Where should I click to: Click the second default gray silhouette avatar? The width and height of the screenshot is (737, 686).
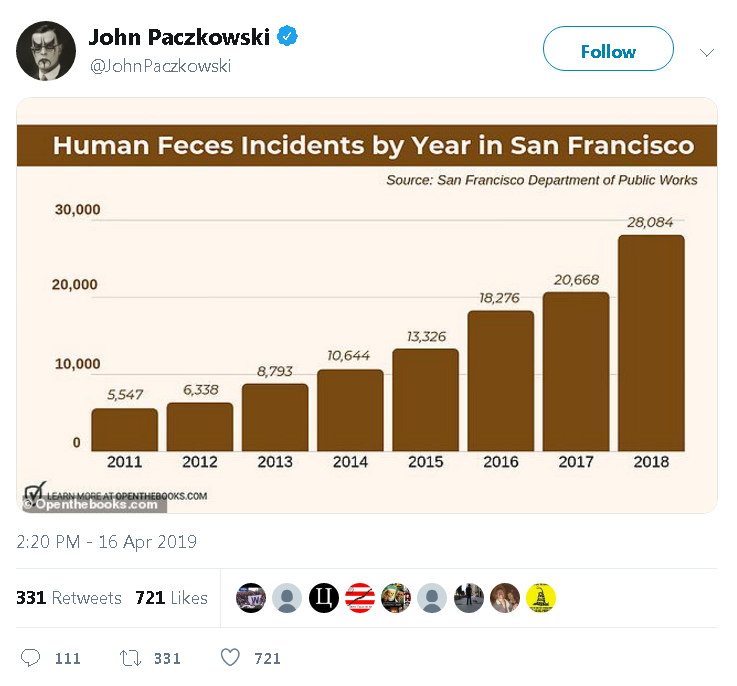[432, 598]
